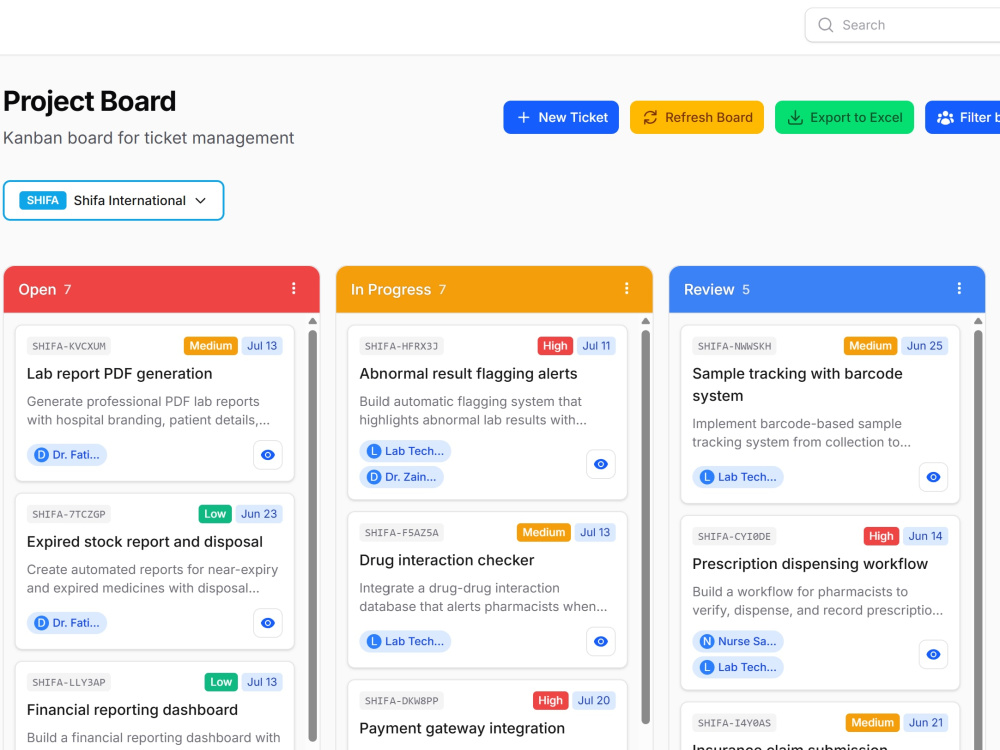Click Medium priority badge on SHIFA-F5AZ5A

[543, 533]
